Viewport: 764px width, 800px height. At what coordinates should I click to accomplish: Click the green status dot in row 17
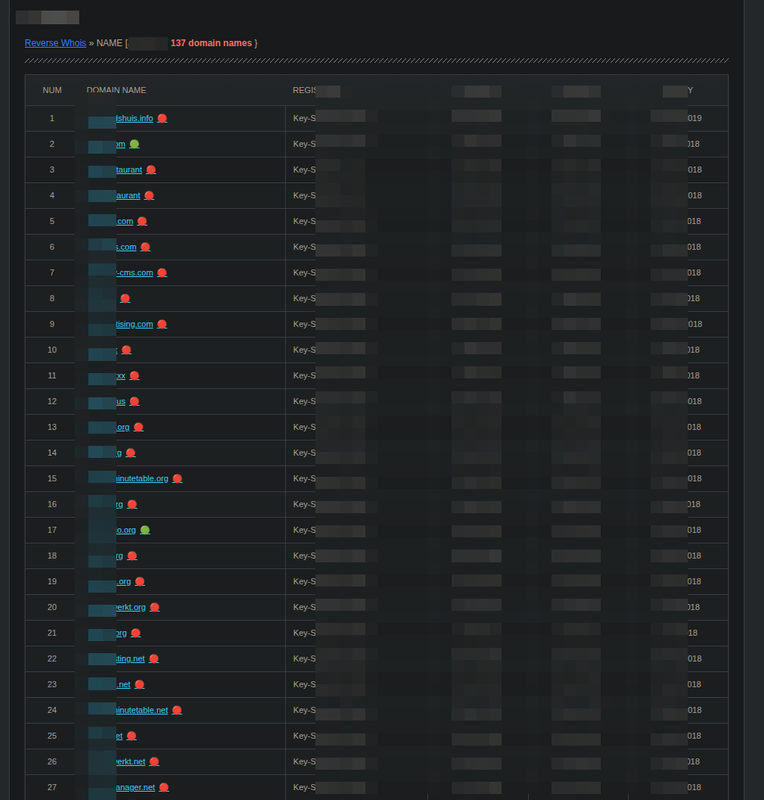click(145, 530)
